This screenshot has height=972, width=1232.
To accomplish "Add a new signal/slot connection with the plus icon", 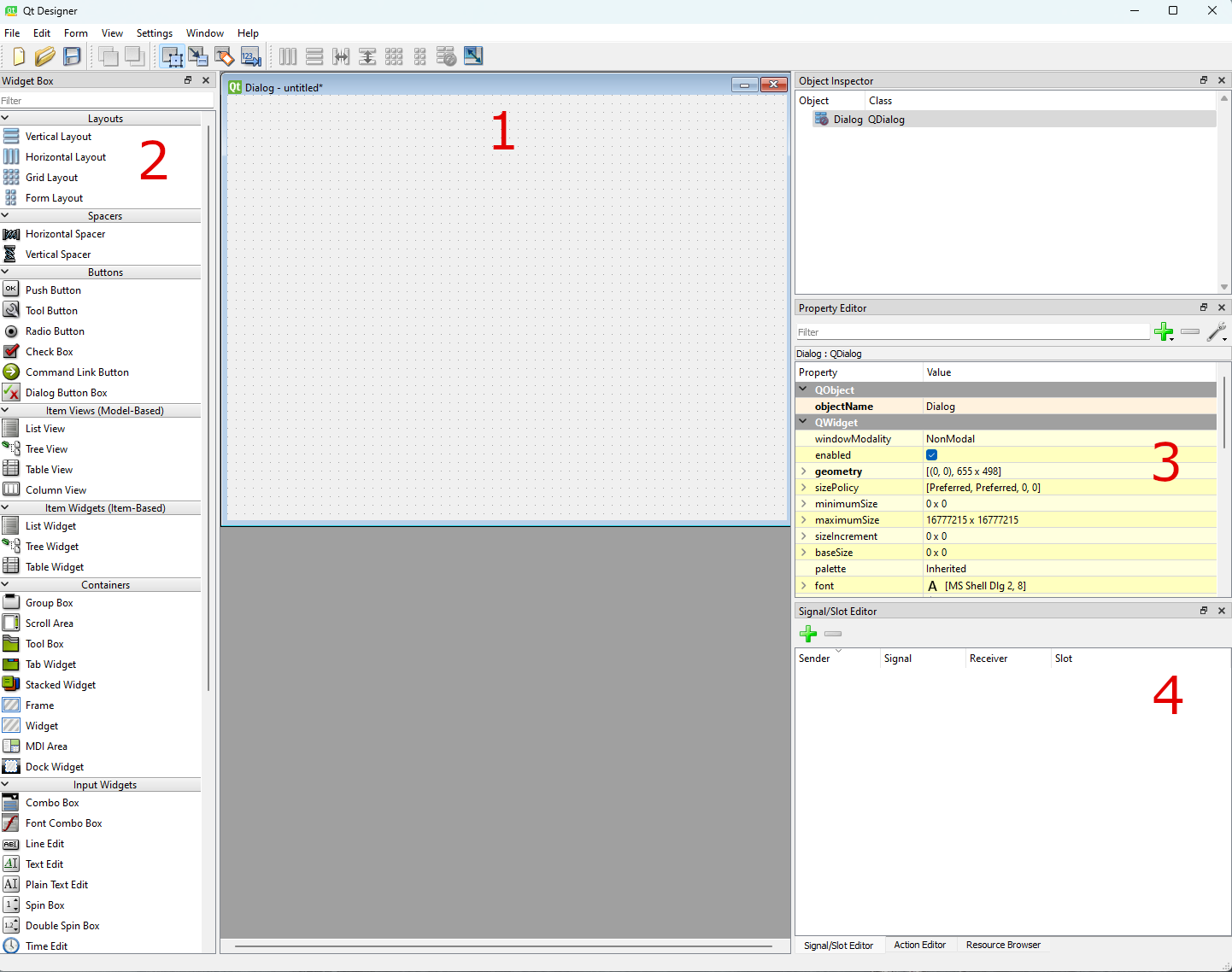I will 808,634.
